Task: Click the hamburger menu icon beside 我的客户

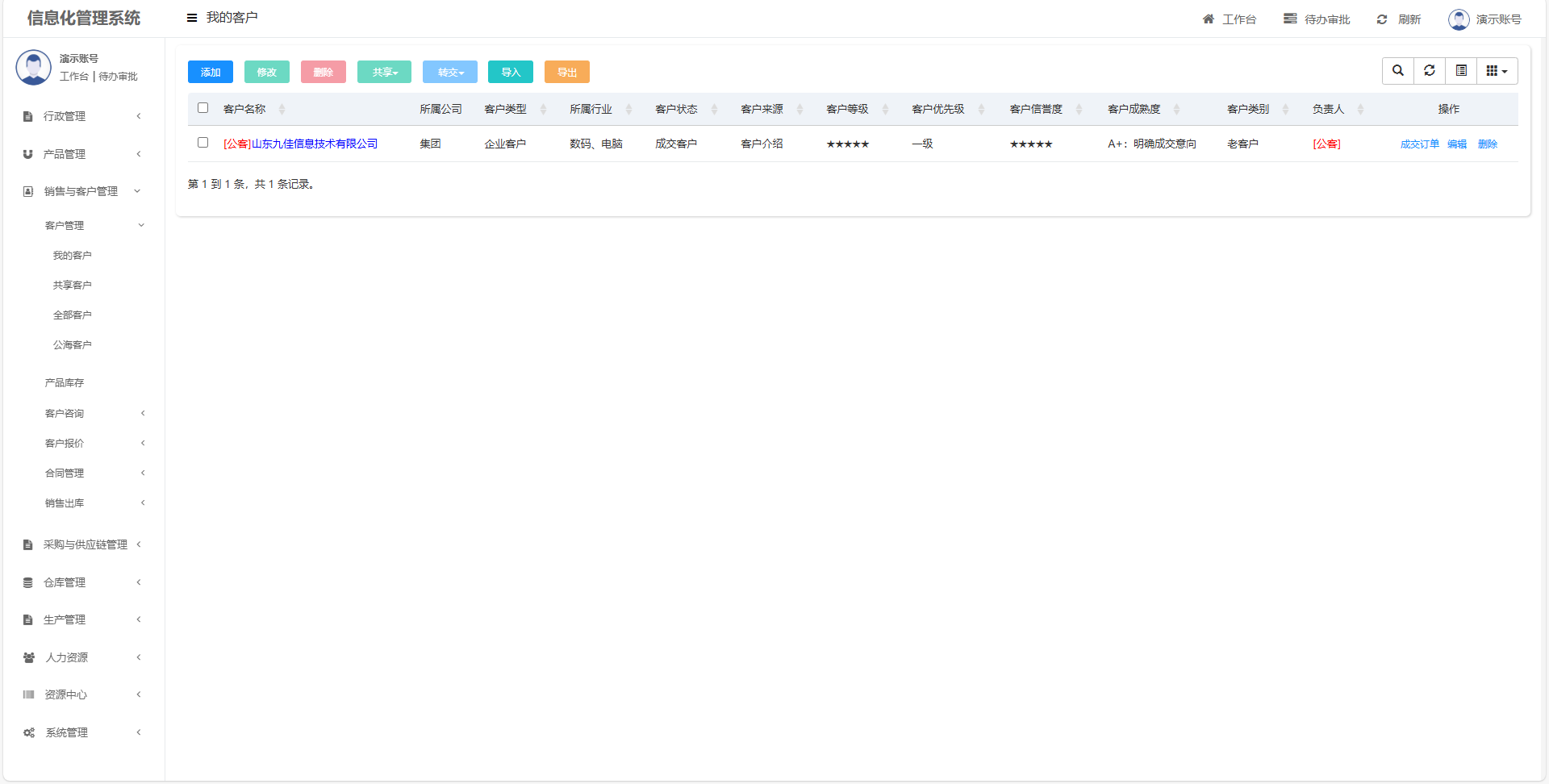Action: [x=192, y=18]
